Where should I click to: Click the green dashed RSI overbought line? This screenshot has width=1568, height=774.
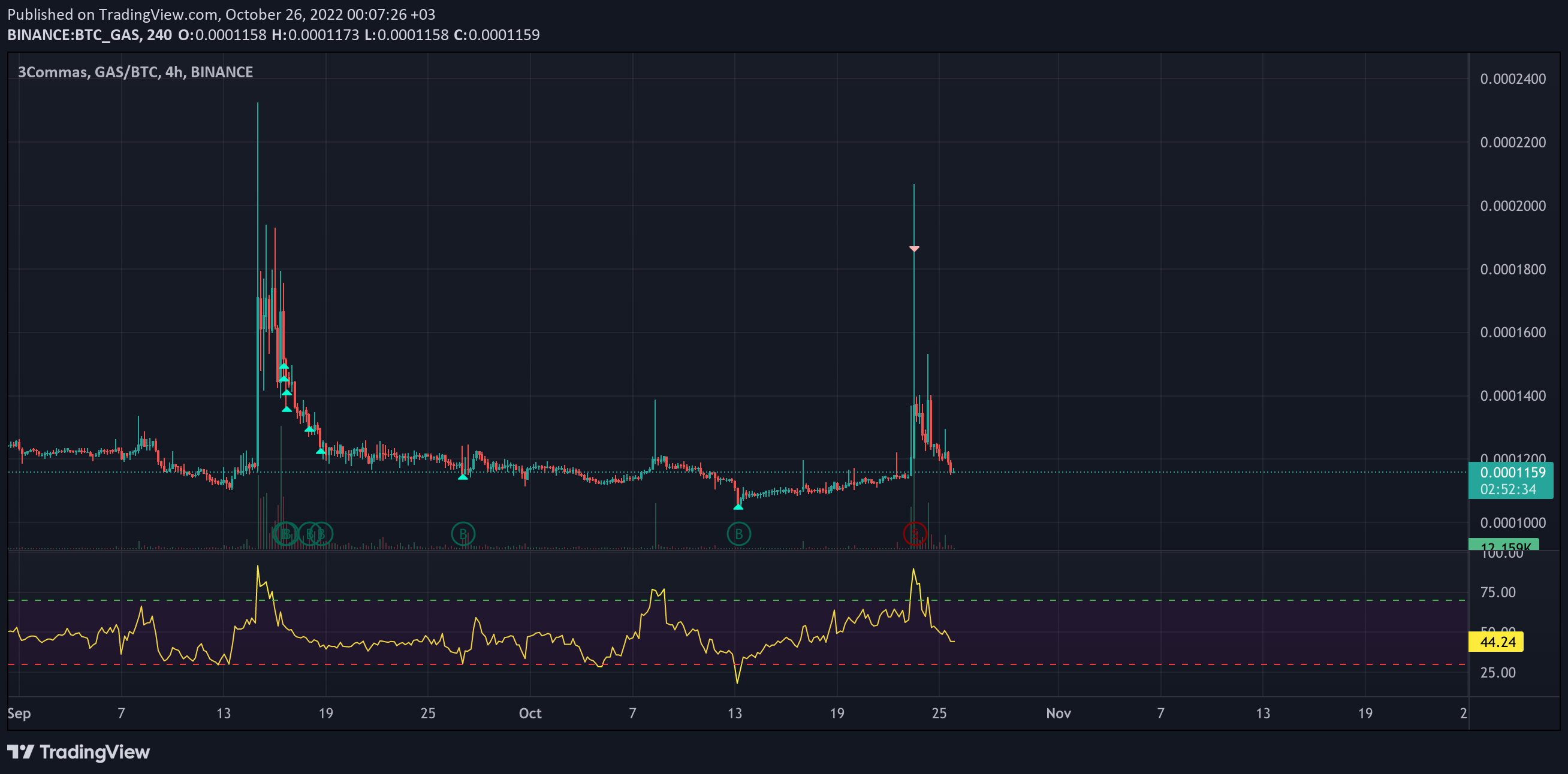[738, 600]
